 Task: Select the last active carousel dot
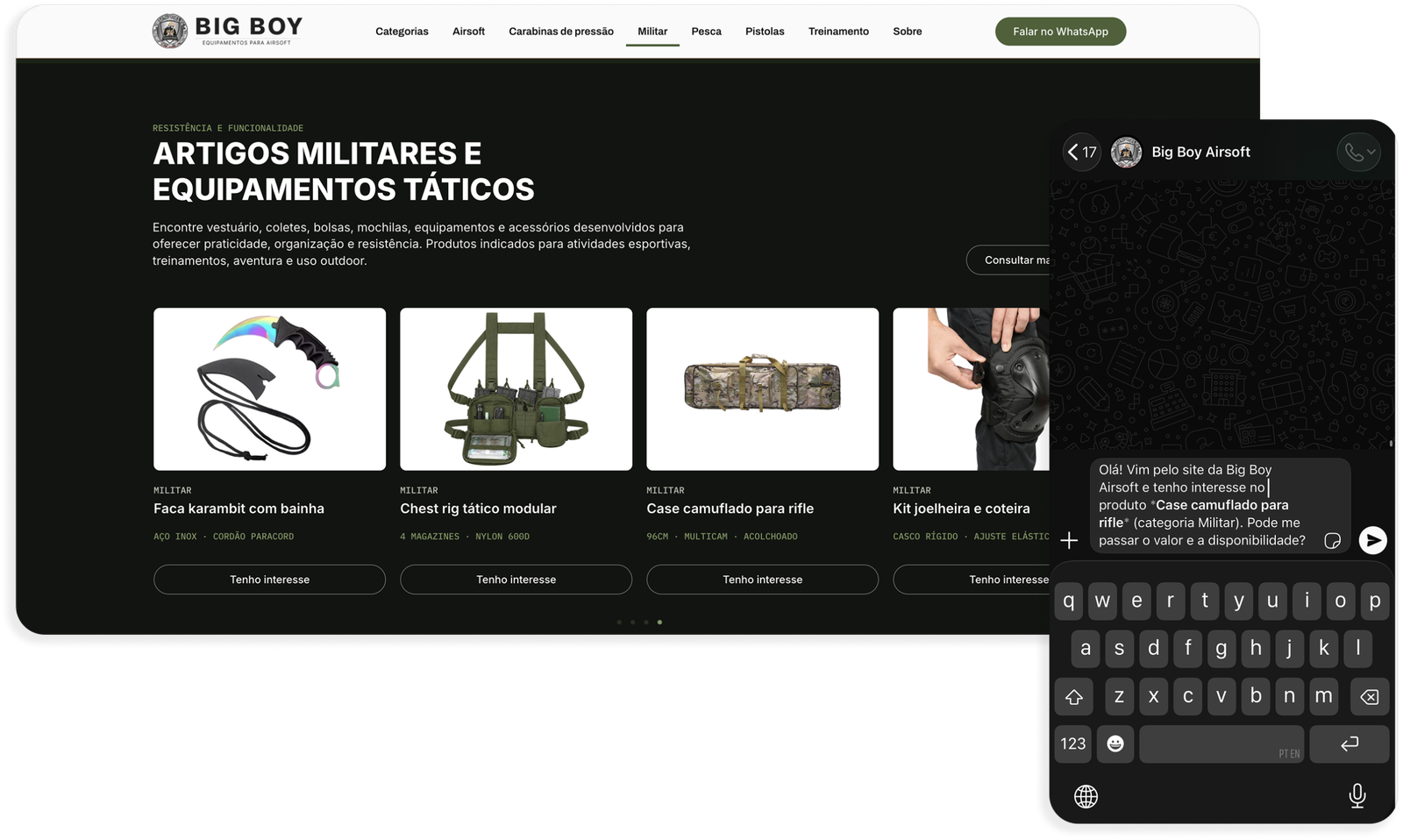659,622
